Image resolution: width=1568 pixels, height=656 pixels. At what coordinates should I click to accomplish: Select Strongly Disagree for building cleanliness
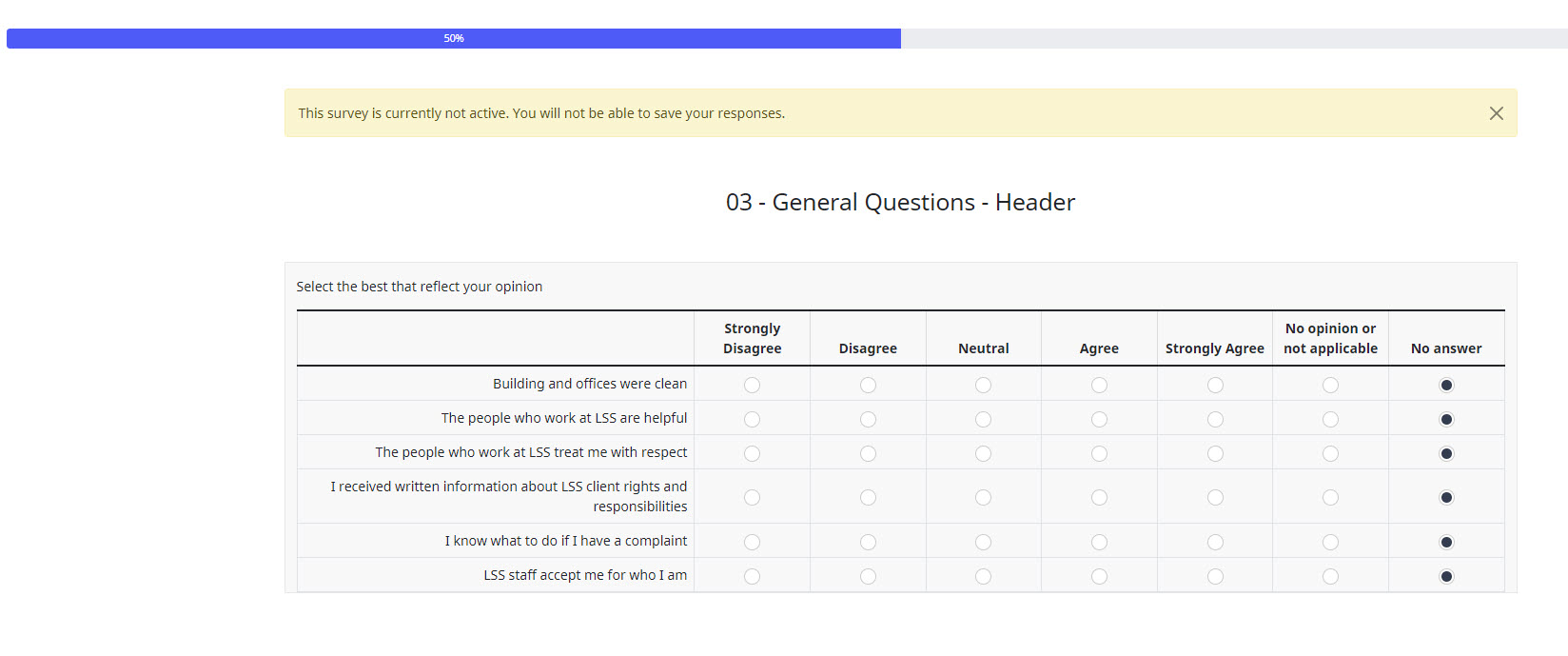tap(752, 385)
